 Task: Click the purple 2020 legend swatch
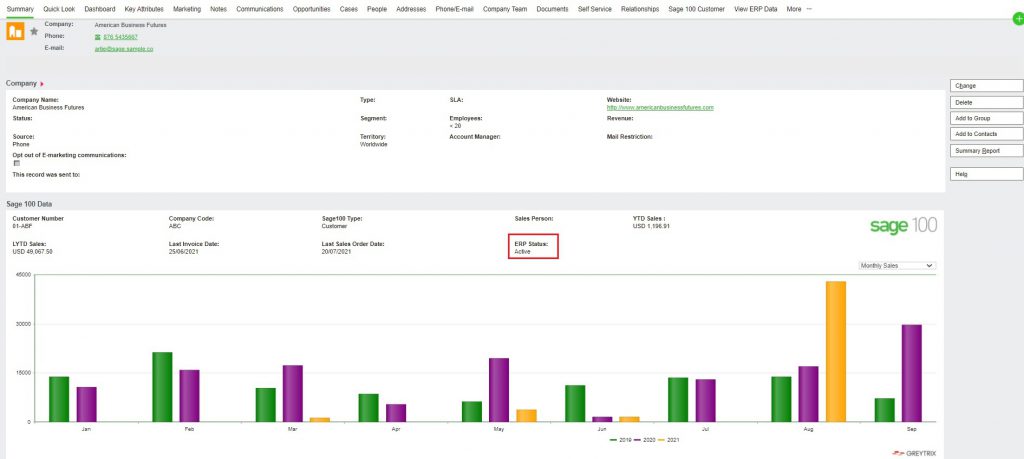click(637, 440)
